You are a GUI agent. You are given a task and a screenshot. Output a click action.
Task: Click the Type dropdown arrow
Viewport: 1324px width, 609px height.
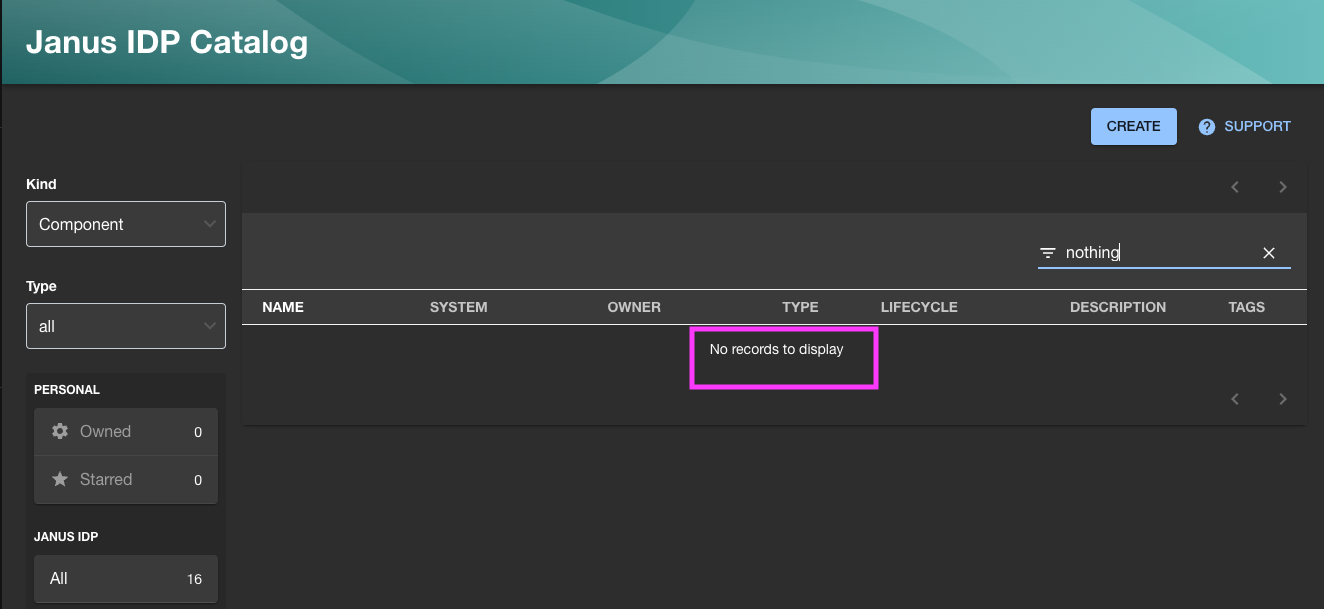point(210,326)
